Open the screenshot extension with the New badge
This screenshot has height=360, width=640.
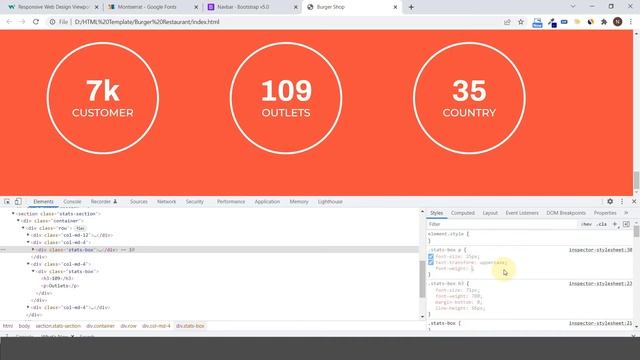tap(537, 22)
